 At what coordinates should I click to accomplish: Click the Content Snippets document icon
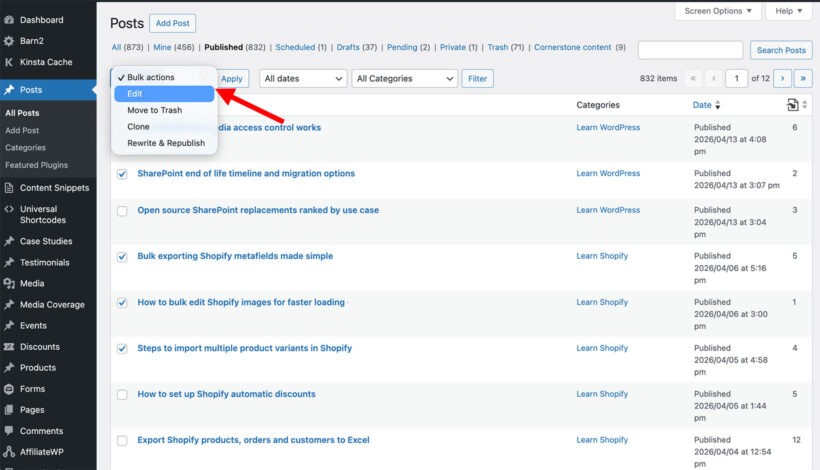click(x=9, y=188)
